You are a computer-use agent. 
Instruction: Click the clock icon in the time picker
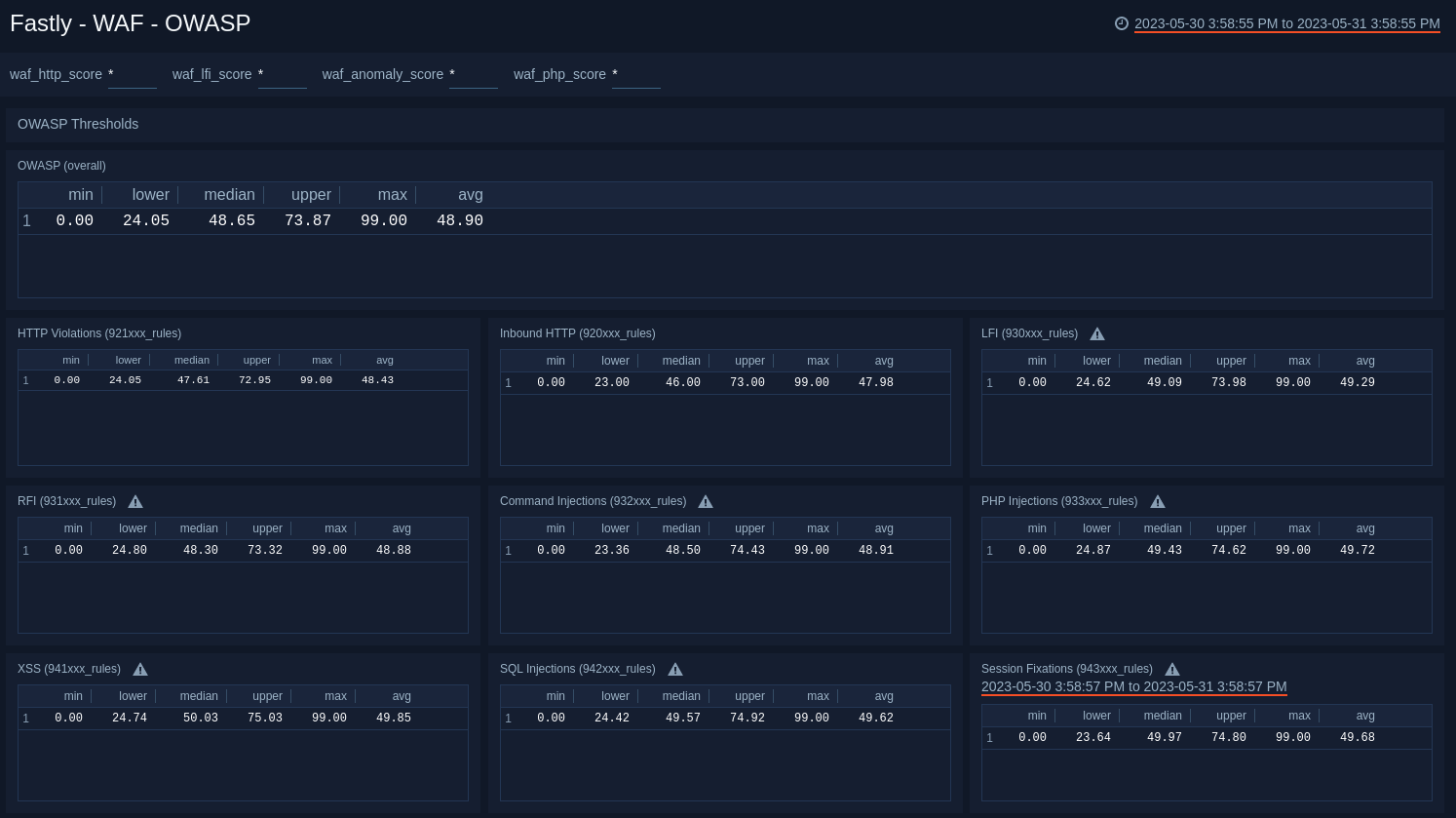(1122, 23)
